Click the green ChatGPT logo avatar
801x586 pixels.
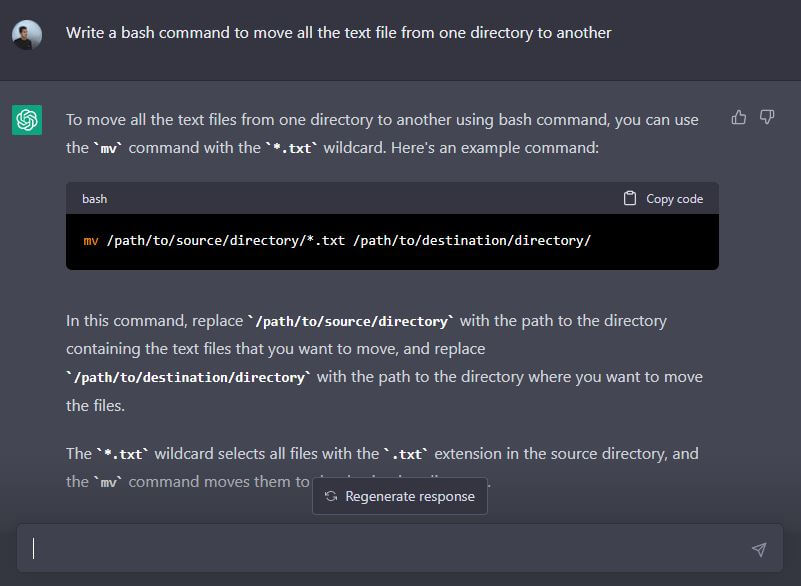[x=27, y=121]
